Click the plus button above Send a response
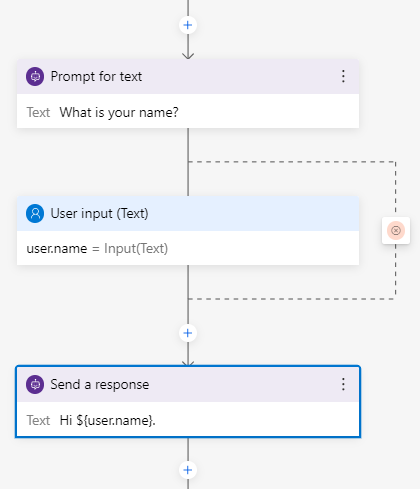Image resolution: width=420 pixels, height=489 pixels. (x=188, y=333)
